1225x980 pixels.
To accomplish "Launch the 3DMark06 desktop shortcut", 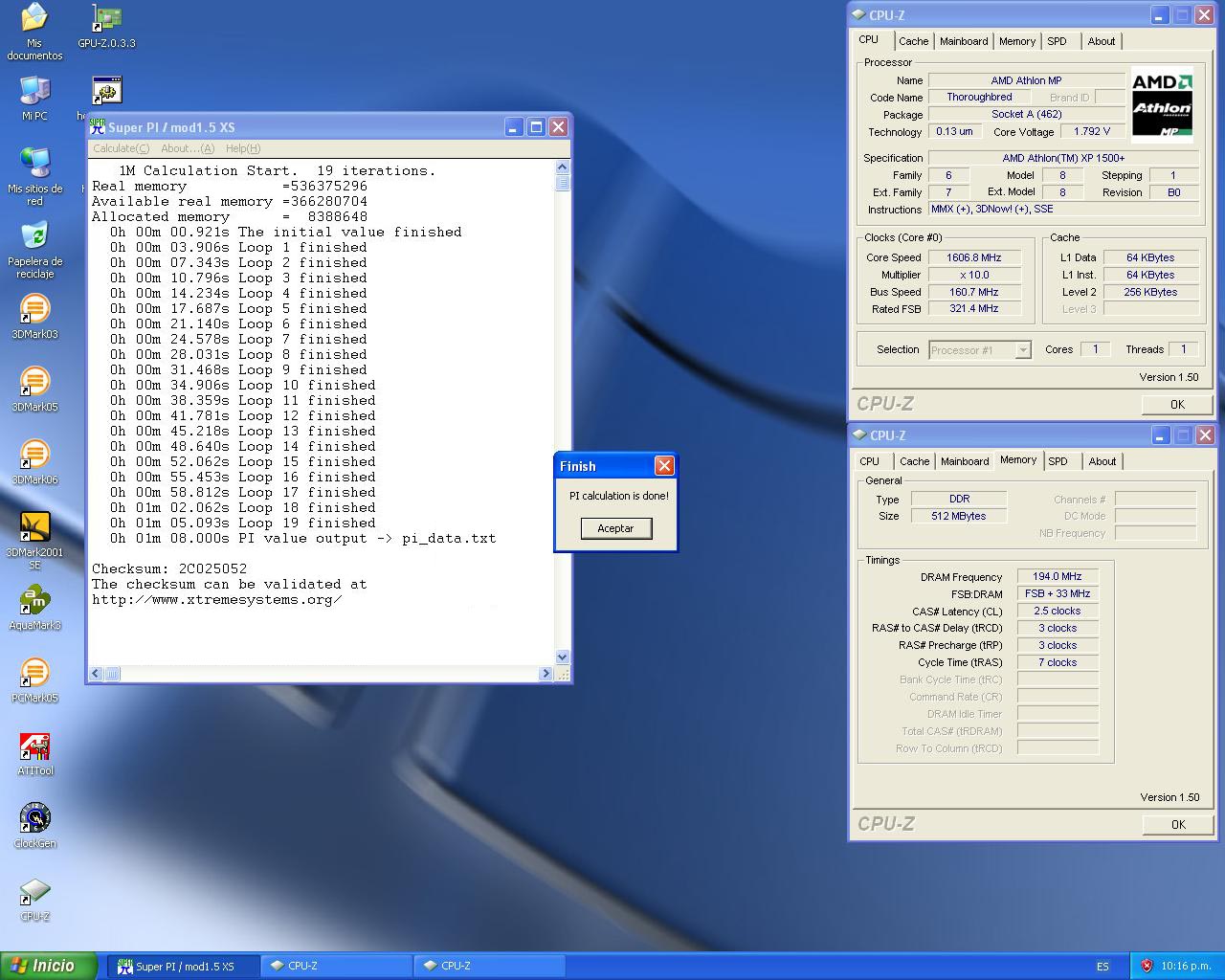I will tap(34, 462).
